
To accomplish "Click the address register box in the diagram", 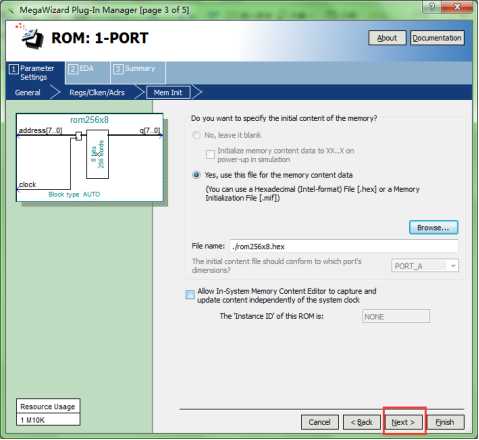I will 79,136.
